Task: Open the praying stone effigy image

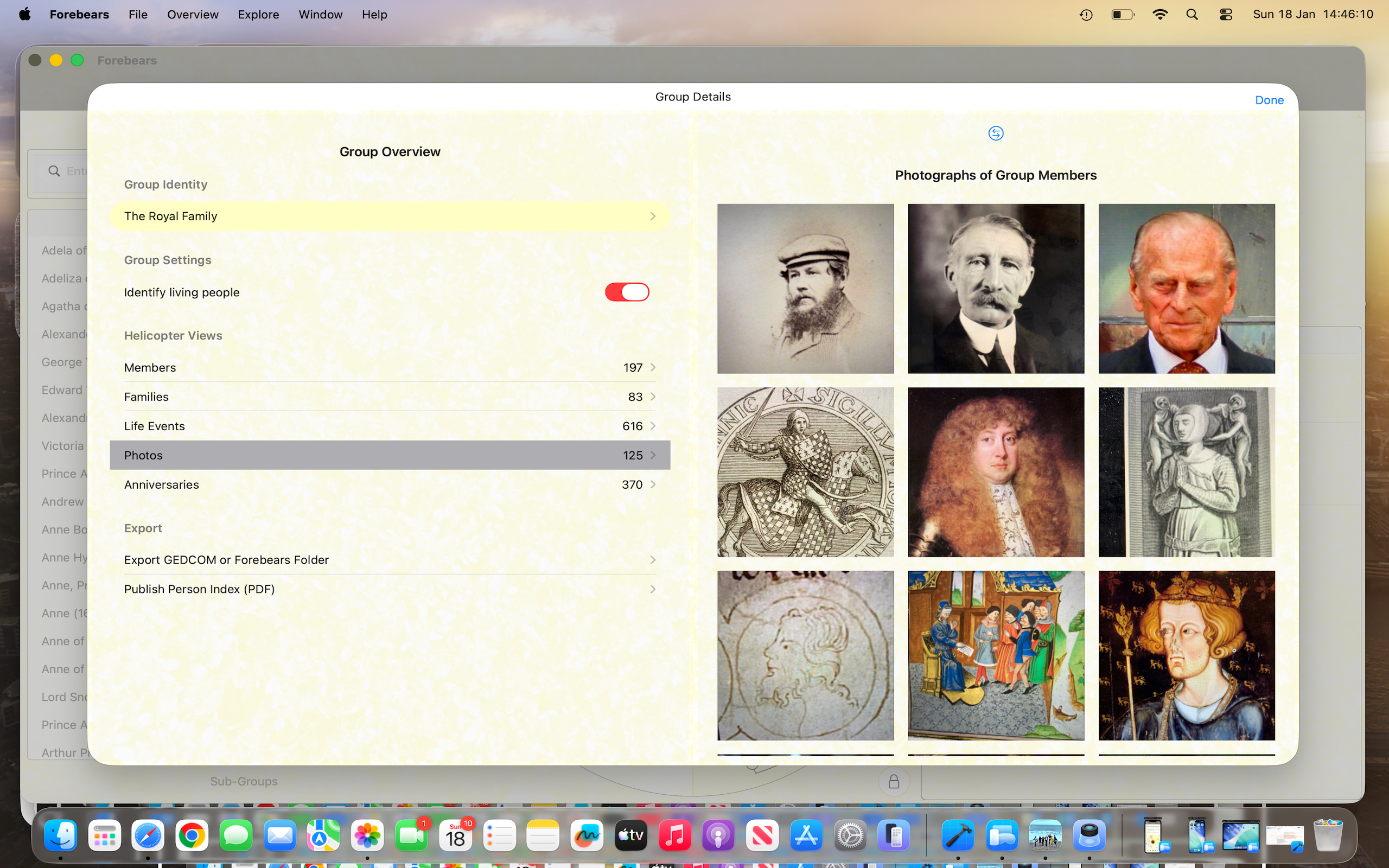Action: pyautogui.click(x=1187, y=472)
